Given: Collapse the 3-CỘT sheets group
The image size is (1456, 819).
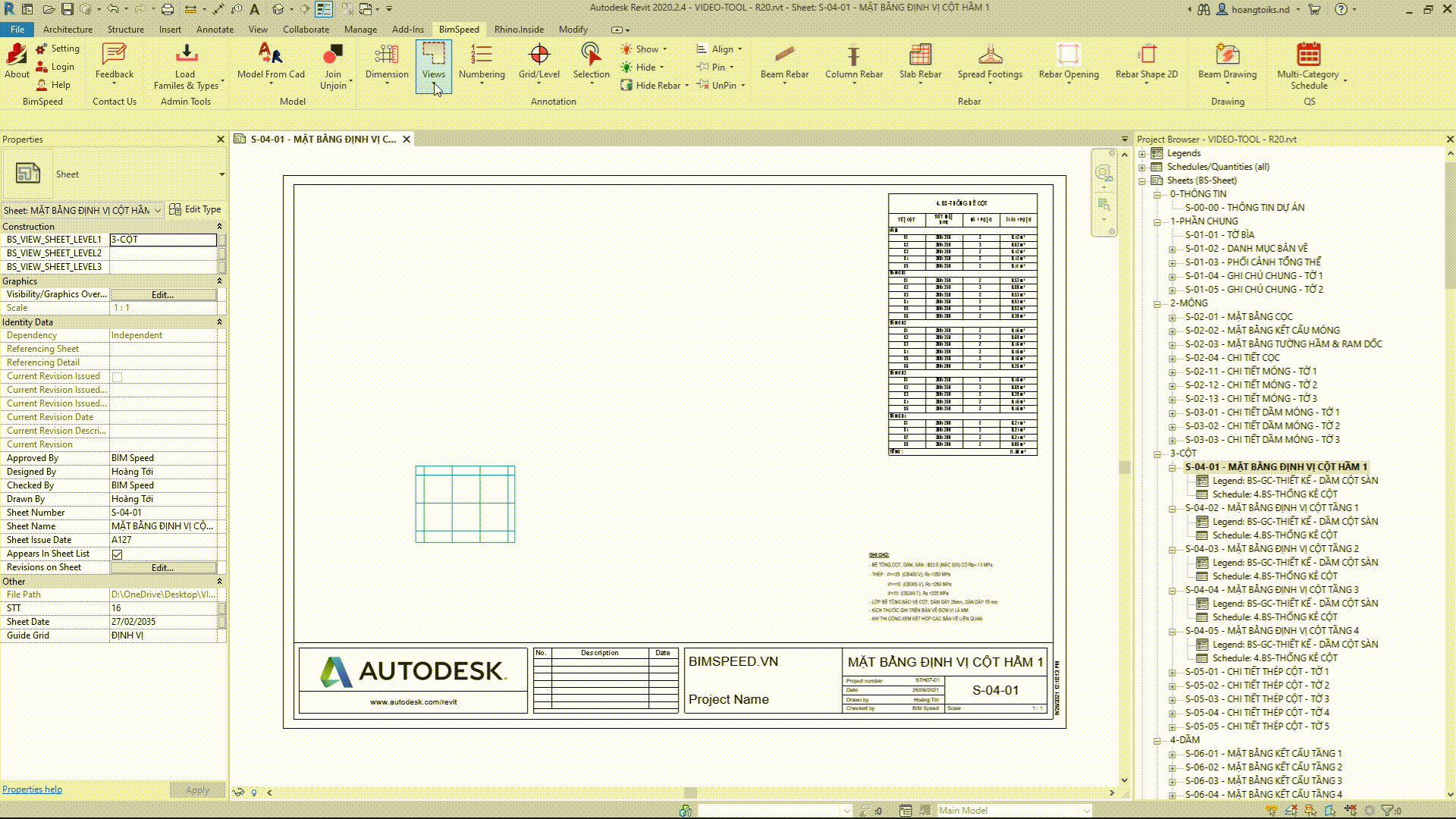Looking at the screenshot, I should [x=1156, y=453].
